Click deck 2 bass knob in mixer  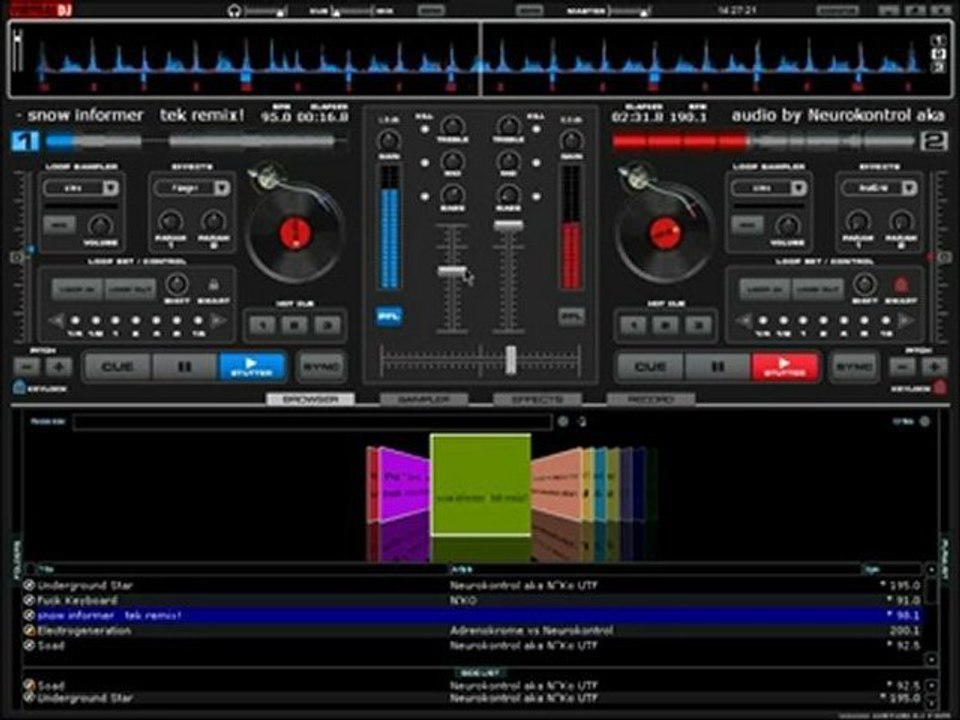point(508,195)
